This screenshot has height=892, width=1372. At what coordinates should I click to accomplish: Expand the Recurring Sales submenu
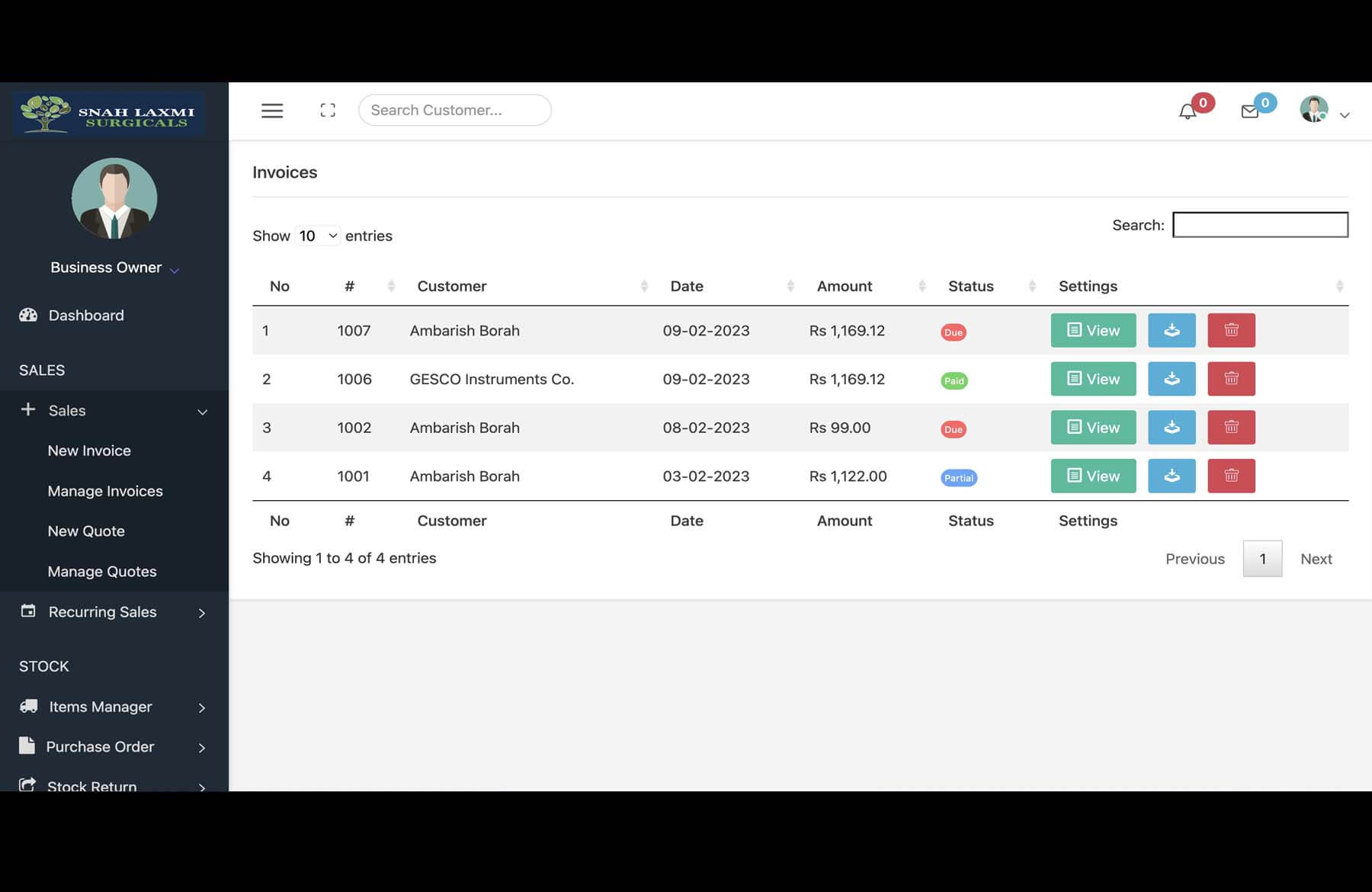[x=114, y=612]
